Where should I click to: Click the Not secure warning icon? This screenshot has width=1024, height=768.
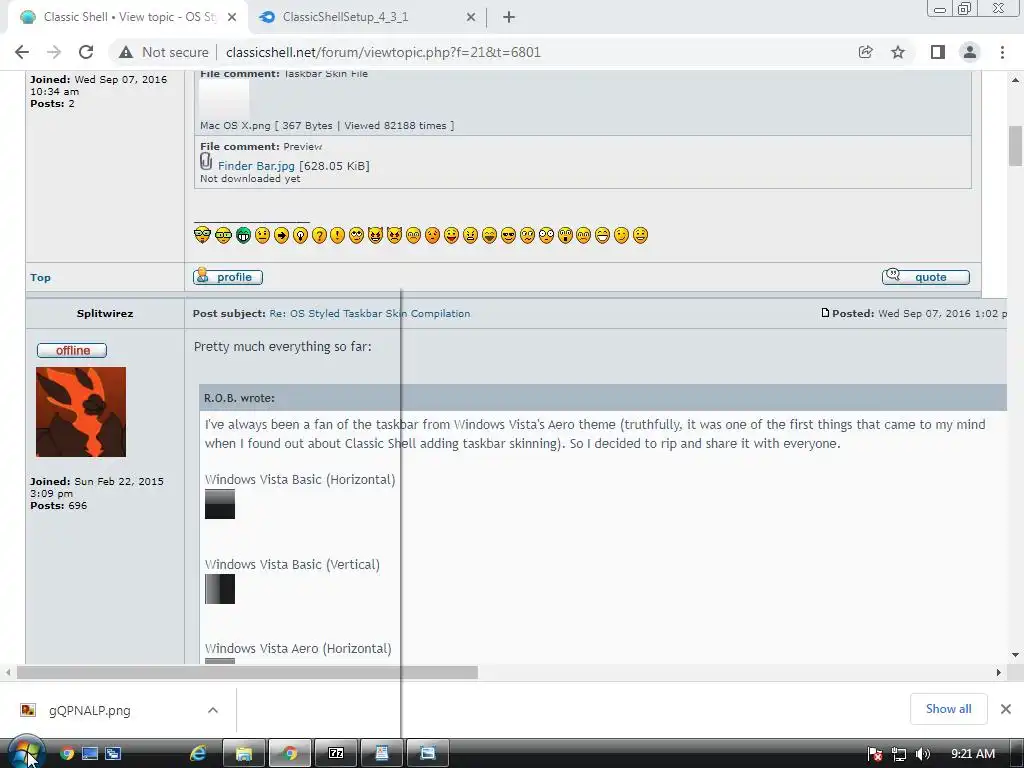(126, 52)
